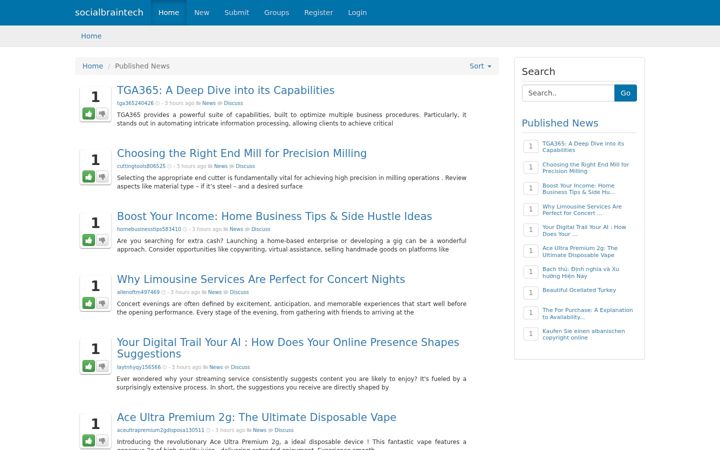Screen dimensions: 720x450
Task: Open Your Digital Trail Your AI article title
Action: point(288,348)
